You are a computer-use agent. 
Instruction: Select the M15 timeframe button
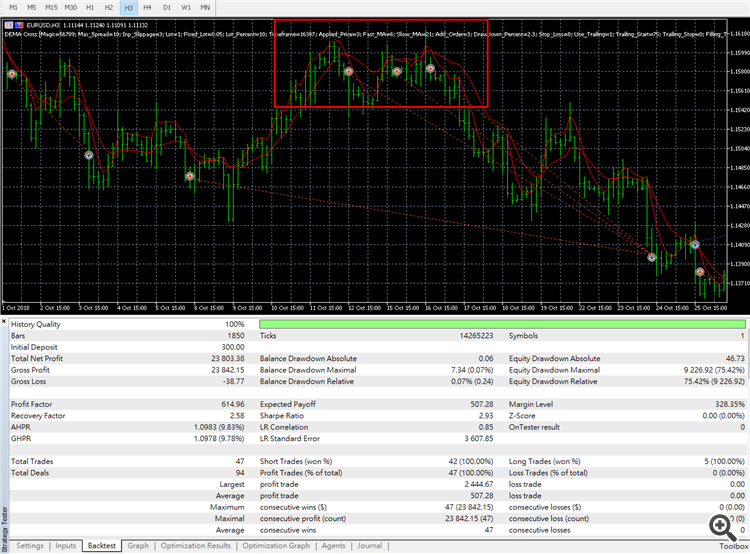coord(51,7)
